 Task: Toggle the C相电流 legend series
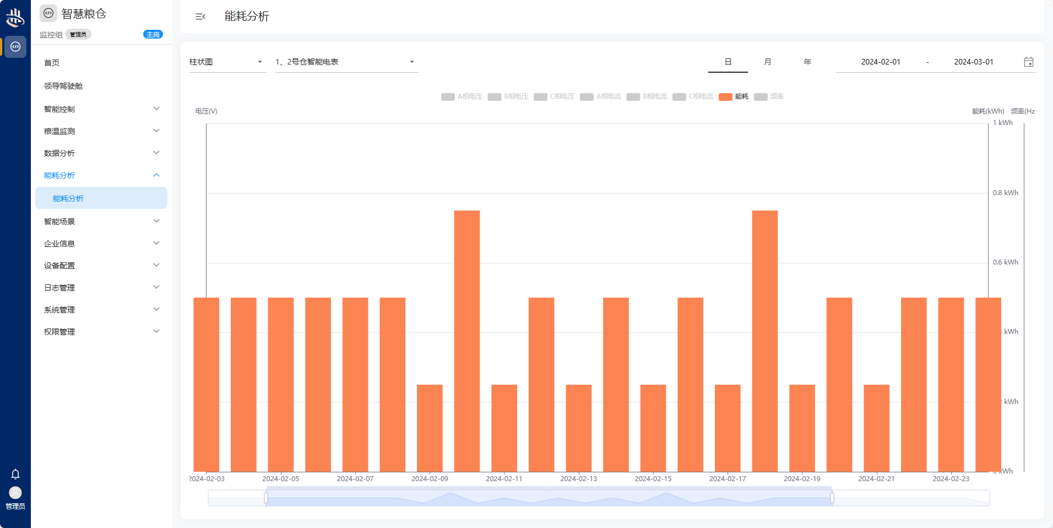[x=693, y=97]
